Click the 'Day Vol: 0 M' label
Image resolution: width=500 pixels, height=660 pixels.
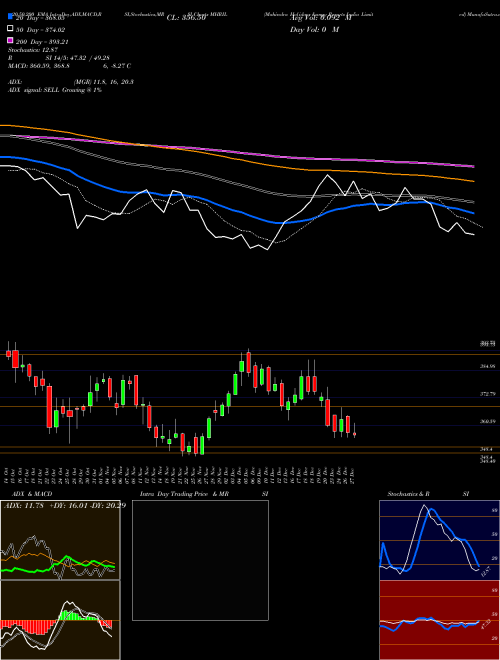pos(314,30)
